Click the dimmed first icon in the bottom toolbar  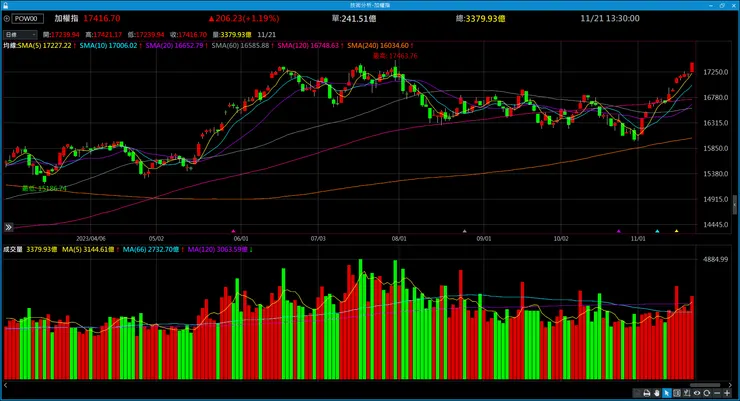[x=637, y=393]
